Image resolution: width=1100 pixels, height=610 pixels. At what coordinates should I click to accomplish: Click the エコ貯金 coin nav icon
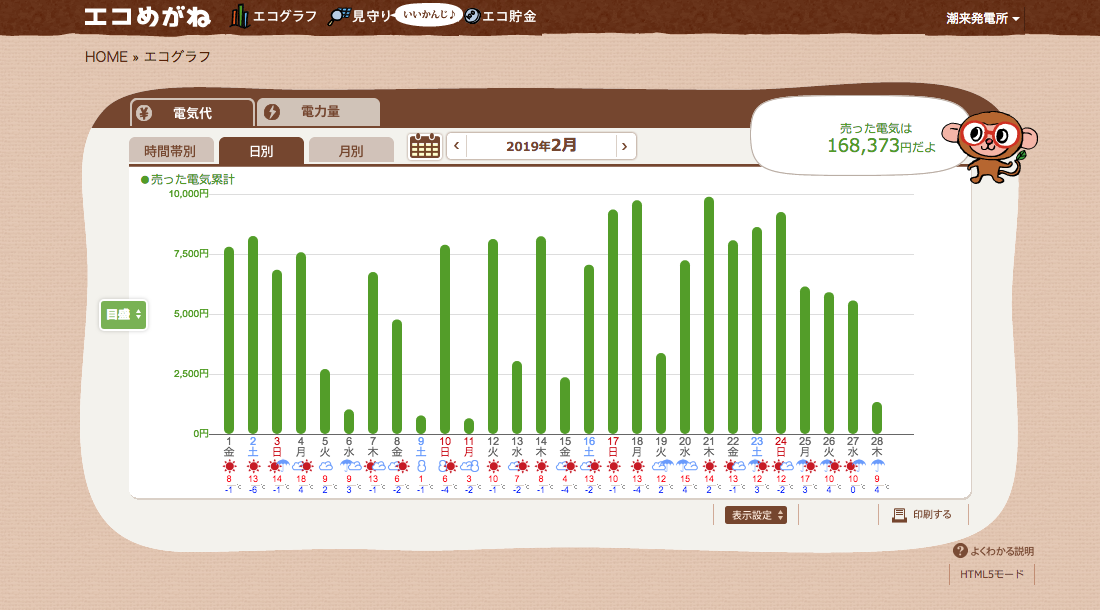pos(473,16)
